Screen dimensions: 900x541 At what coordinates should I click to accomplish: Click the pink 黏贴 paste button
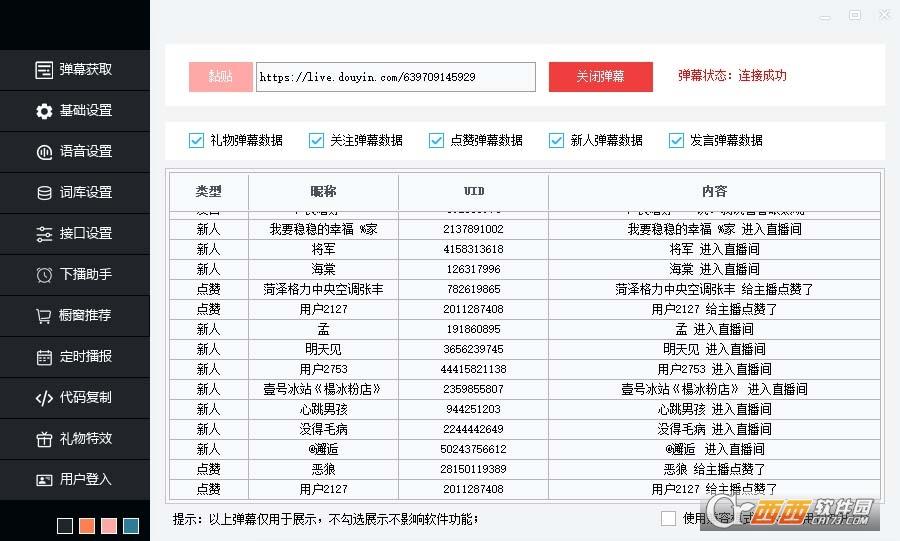[x=220, y=77]
